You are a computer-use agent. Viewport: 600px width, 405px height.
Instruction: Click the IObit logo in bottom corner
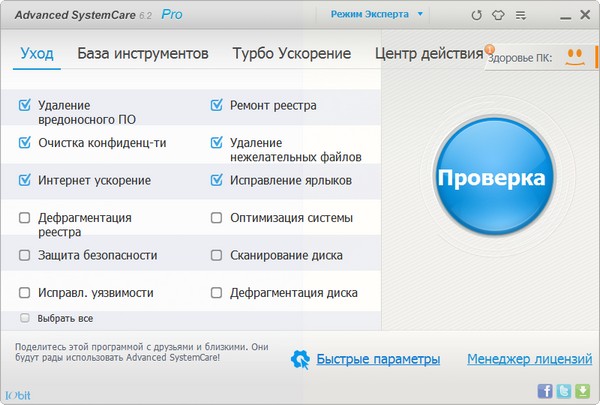pos(17,391)
